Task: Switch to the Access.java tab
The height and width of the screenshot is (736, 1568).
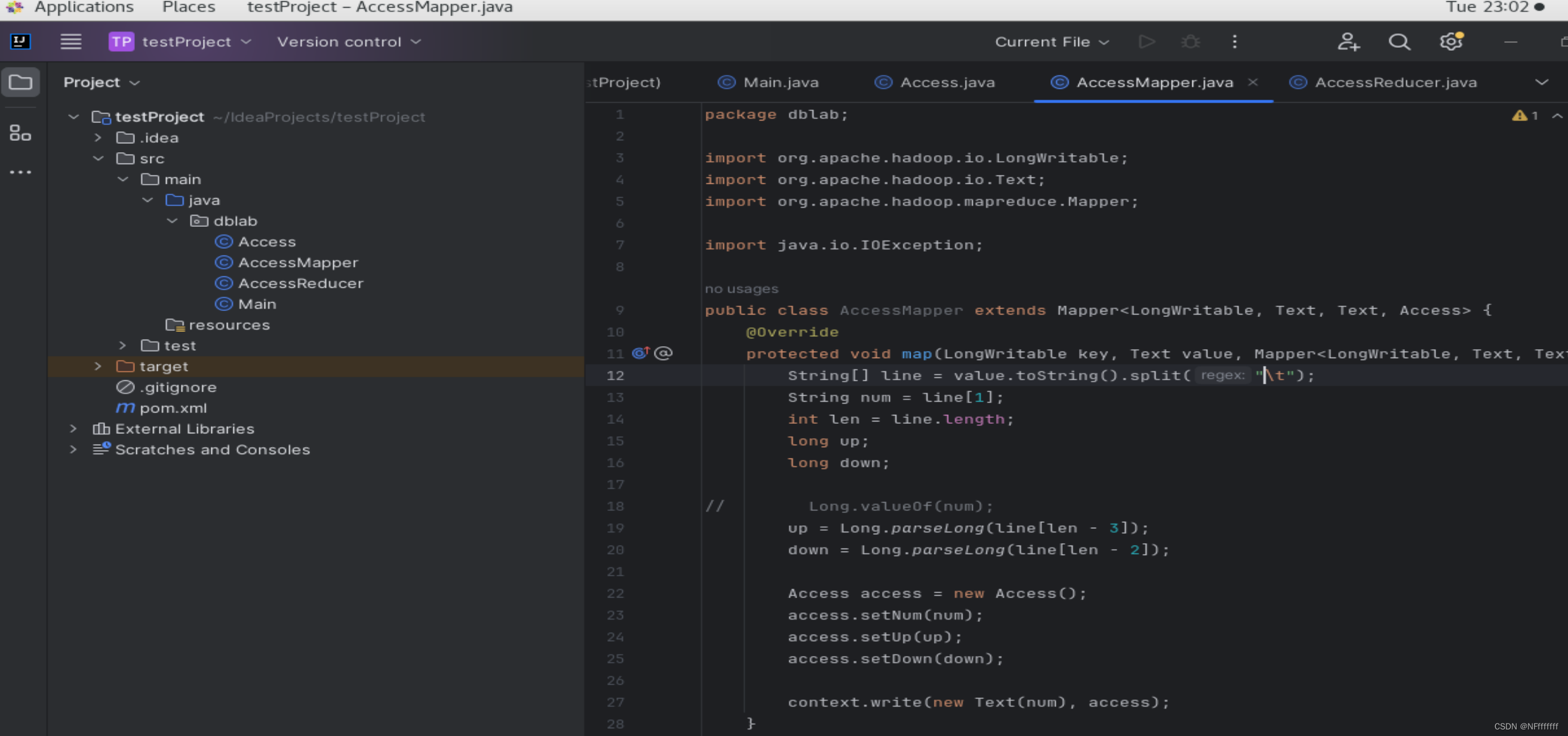Action: [x=934, y=82]
